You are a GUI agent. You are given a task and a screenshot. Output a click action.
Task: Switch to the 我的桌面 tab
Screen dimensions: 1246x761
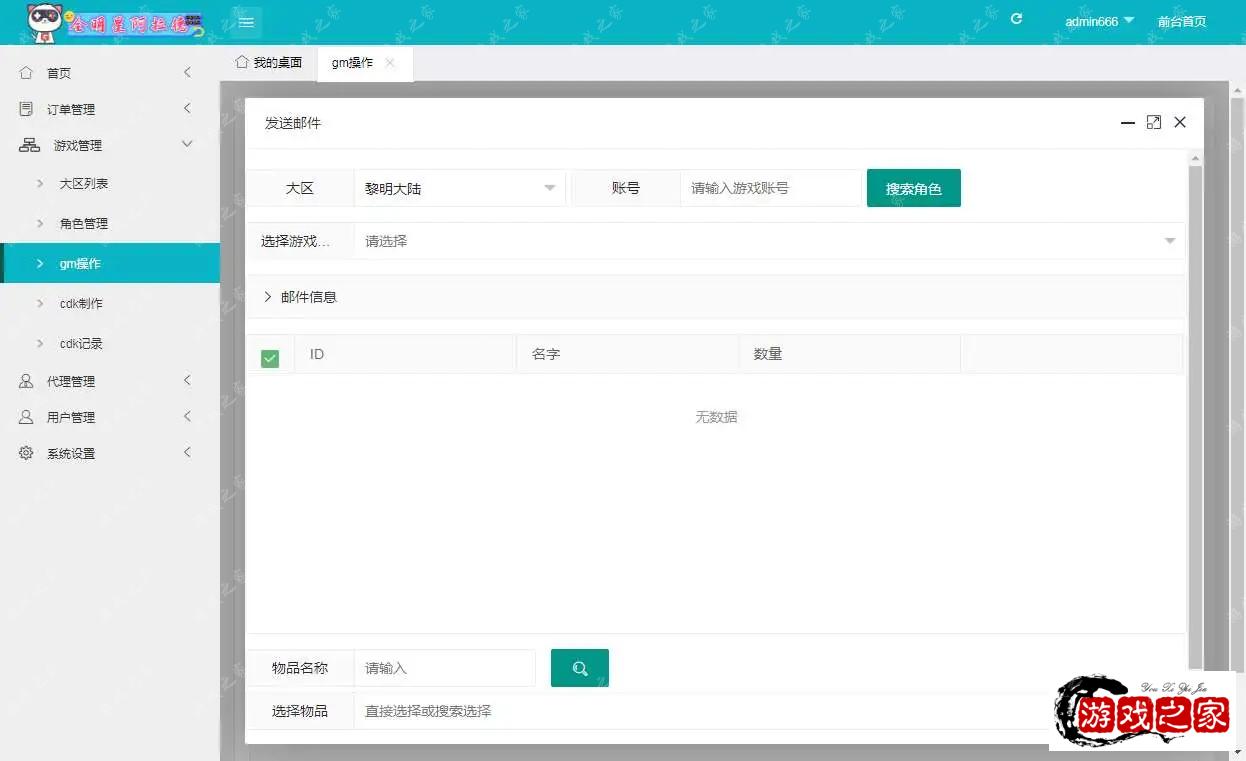pos(268,63)
